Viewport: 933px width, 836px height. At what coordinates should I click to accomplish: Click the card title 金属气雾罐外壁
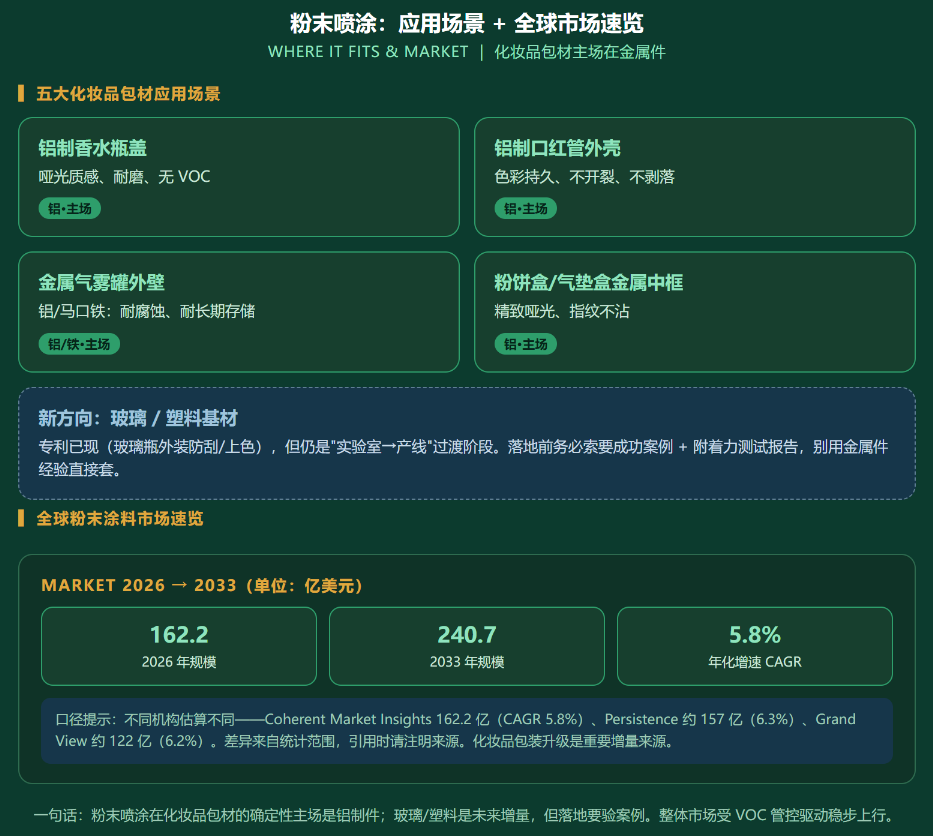coord(102,283)
